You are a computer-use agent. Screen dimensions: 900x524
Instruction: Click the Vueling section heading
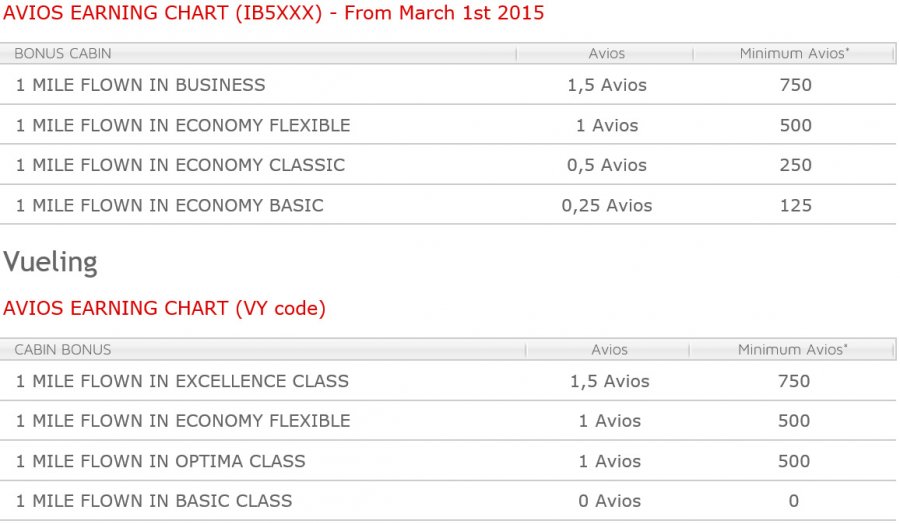(x=50, y=262)
